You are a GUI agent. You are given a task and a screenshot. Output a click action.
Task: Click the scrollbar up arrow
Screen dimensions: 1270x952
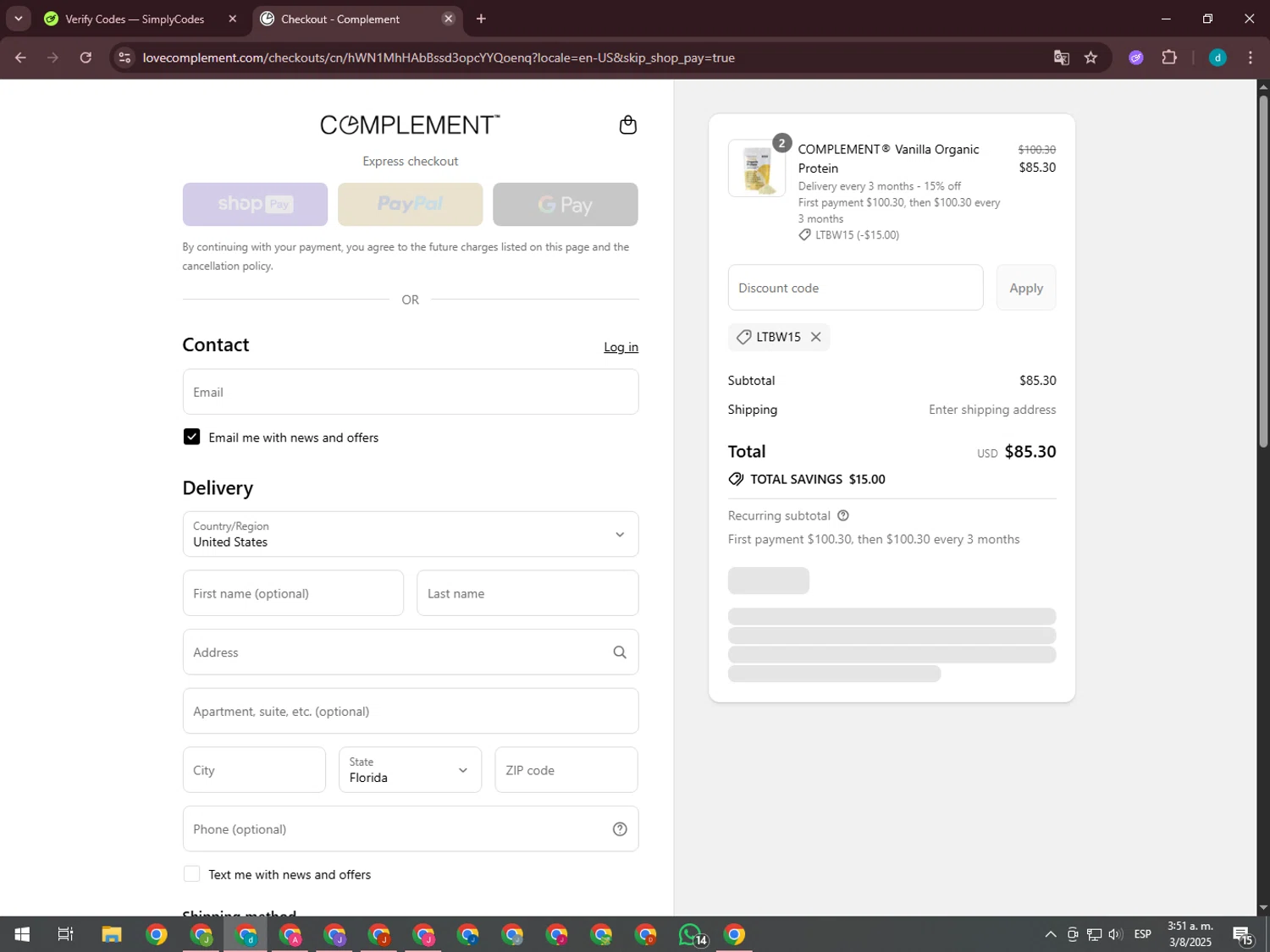coord(1263,86)
